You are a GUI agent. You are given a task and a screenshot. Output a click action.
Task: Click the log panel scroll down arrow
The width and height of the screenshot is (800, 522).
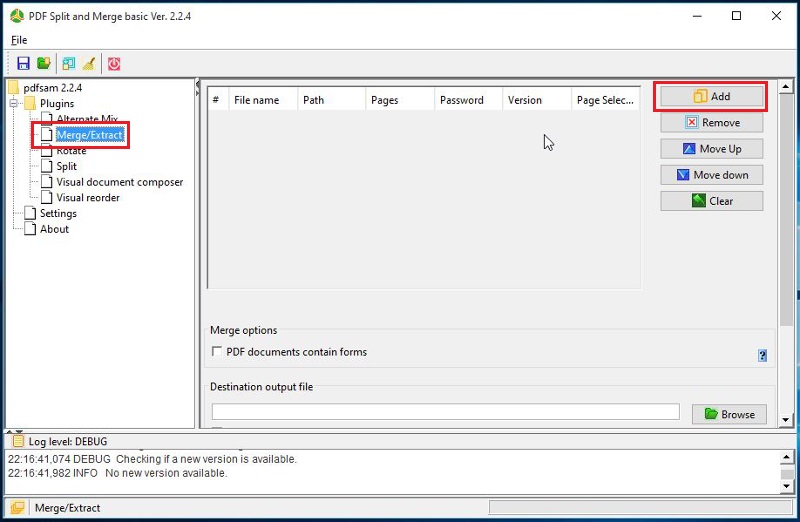click(x=786, y=486)
